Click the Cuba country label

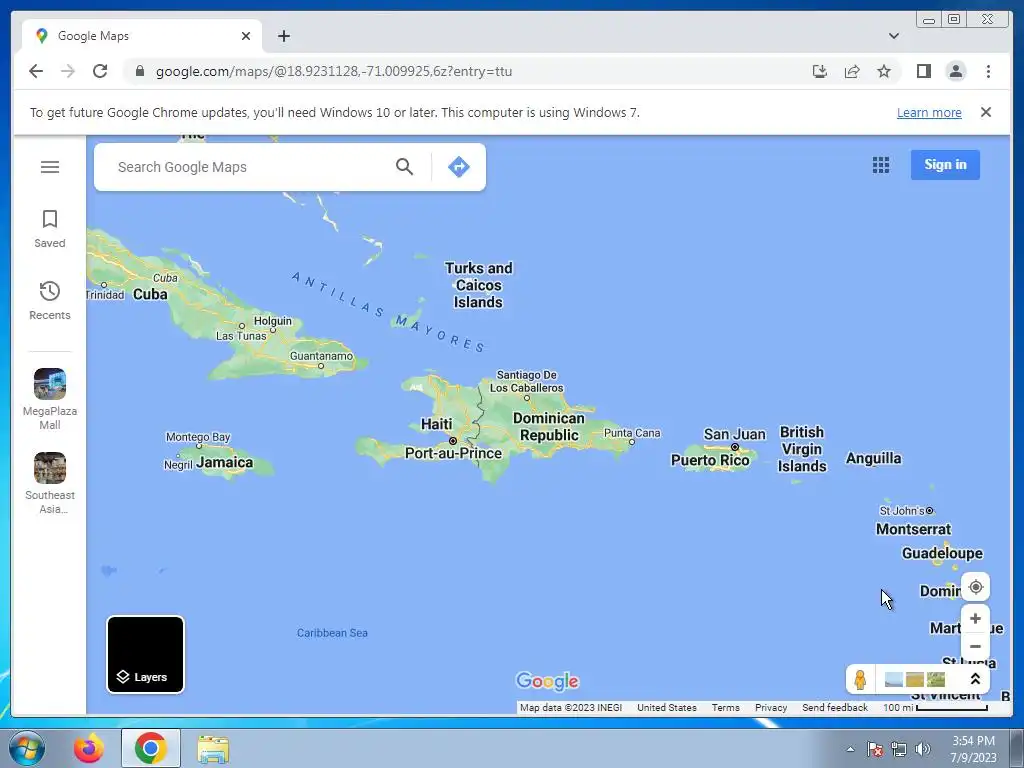[x=150, y=295]
